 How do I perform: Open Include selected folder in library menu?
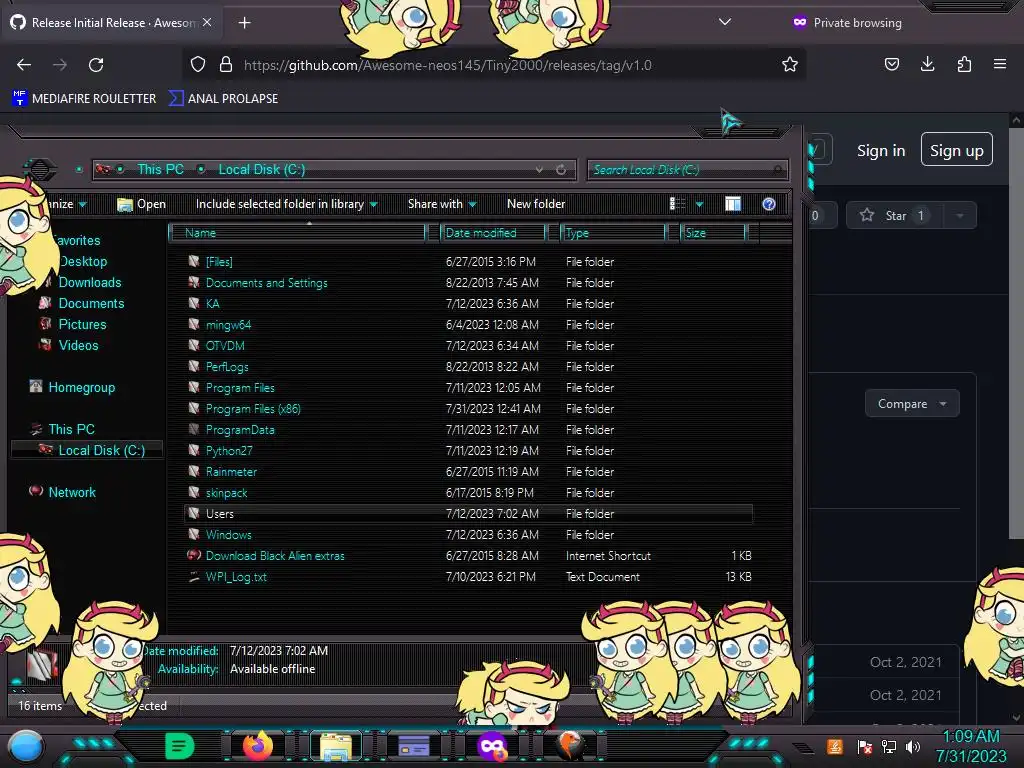tap(286, 204)
